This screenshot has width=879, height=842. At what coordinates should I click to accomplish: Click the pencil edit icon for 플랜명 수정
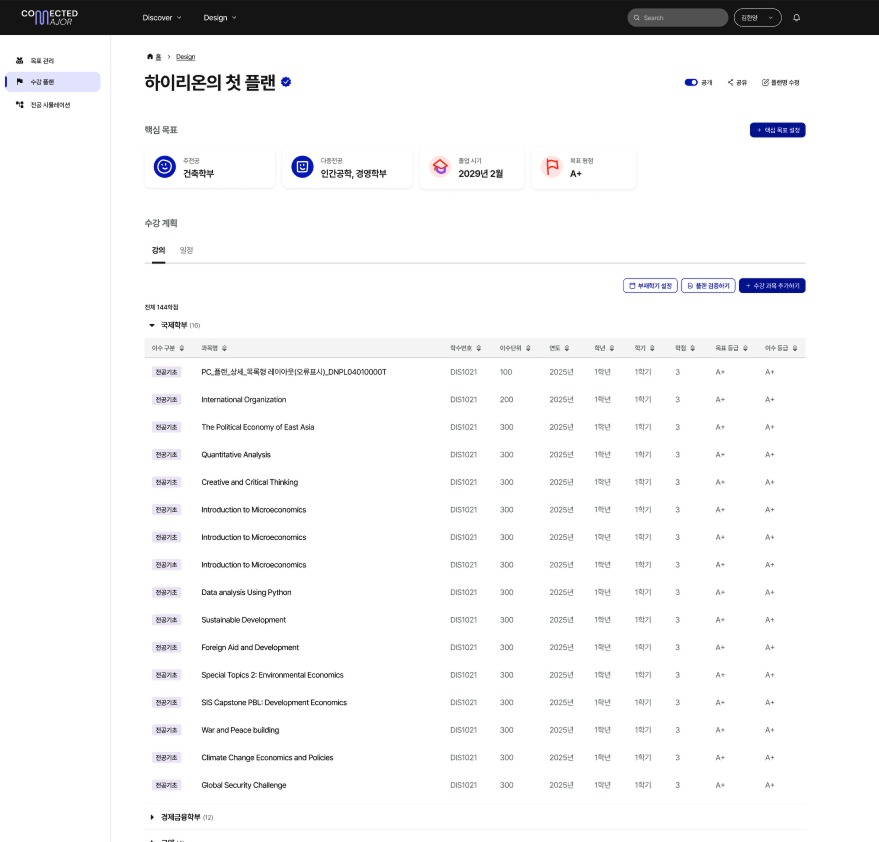765,82
